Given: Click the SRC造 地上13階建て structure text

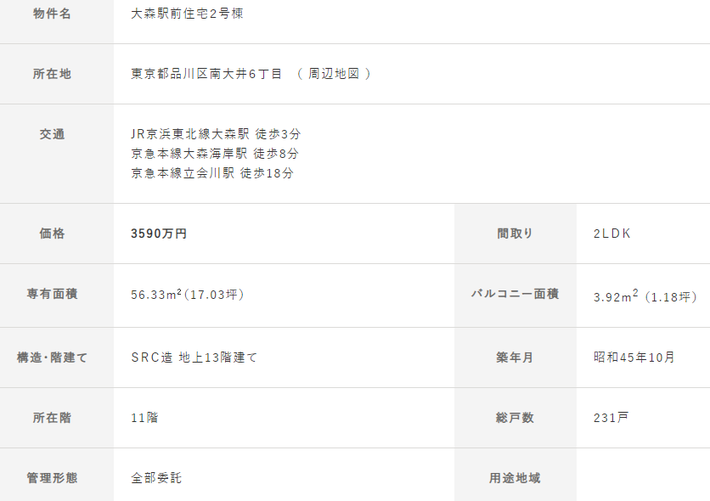Looking at the screenshot, I should click(194, 357).
